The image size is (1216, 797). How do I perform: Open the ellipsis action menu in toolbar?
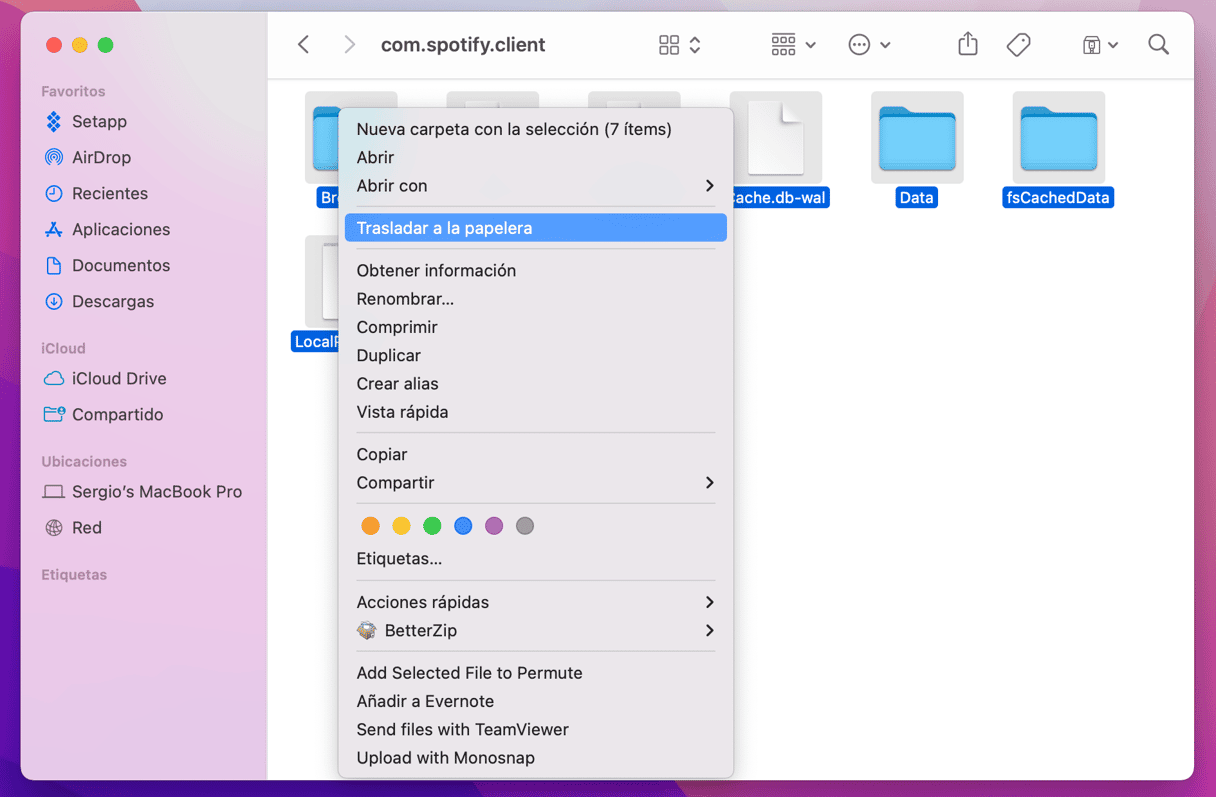pyautogui.click(x=869, y=45)
